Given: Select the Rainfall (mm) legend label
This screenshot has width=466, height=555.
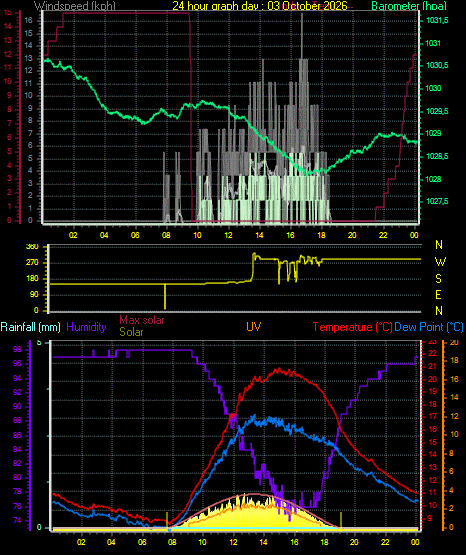Looking at the screenshot, I should [30, 327].
